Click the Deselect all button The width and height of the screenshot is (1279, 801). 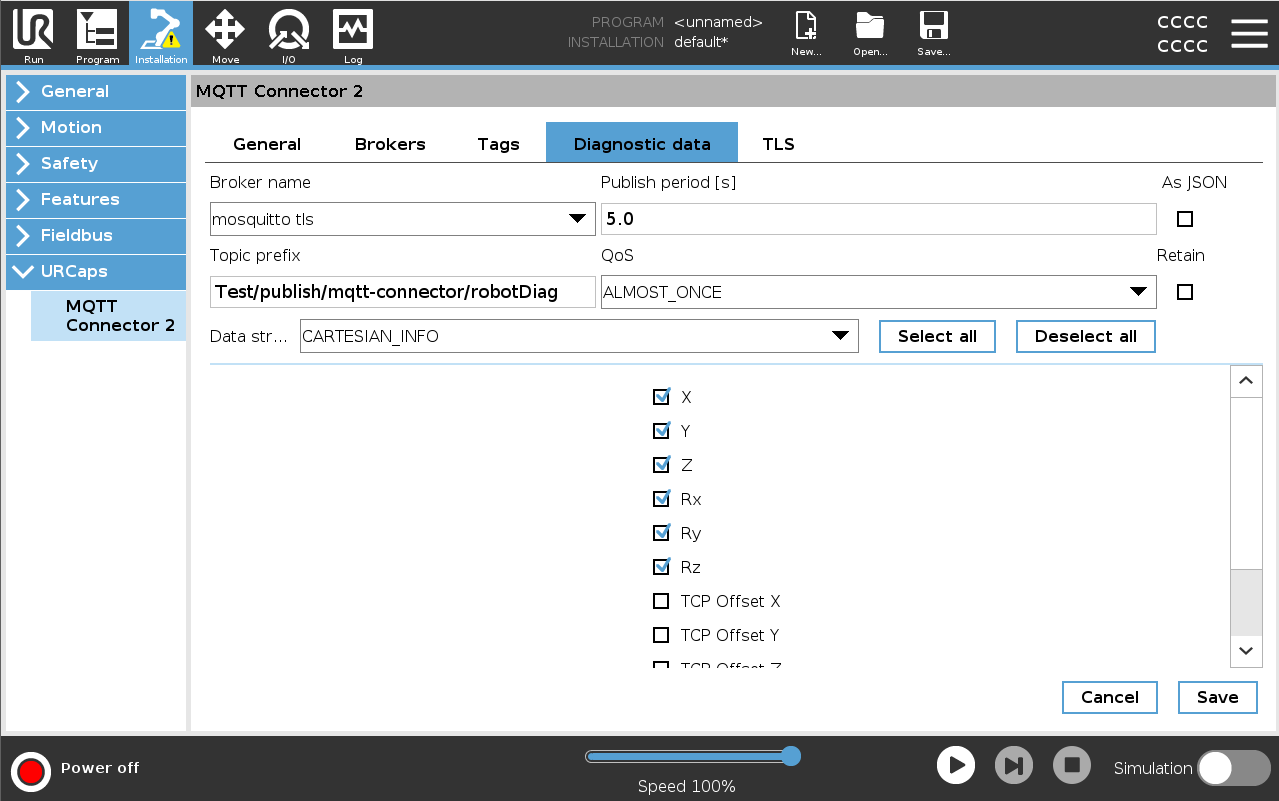1085,336
